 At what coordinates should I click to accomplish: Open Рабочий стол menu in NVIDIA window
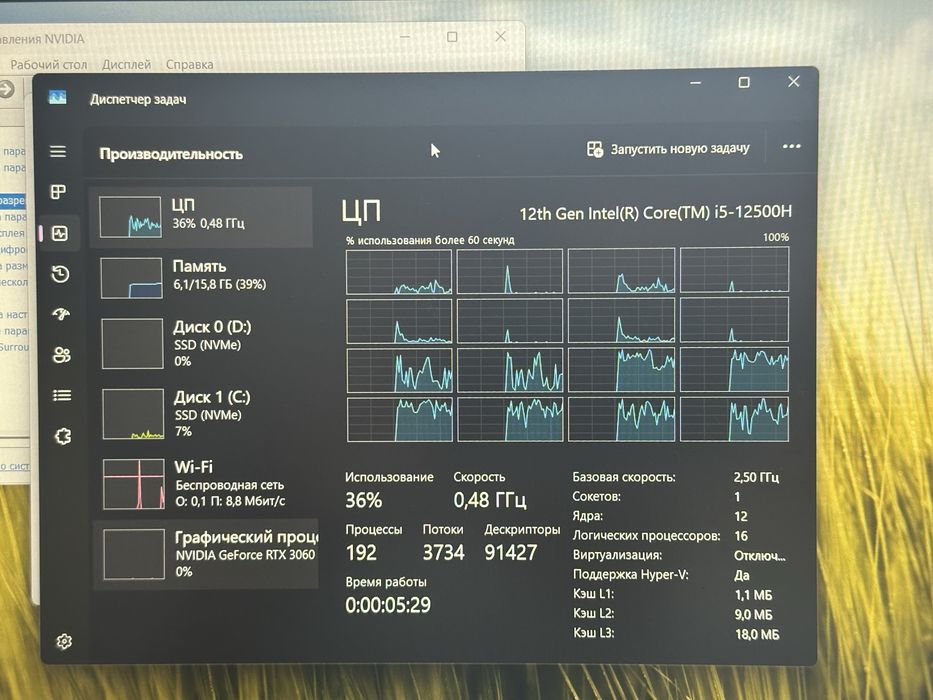pyautogui.click(x=49, y=64)
